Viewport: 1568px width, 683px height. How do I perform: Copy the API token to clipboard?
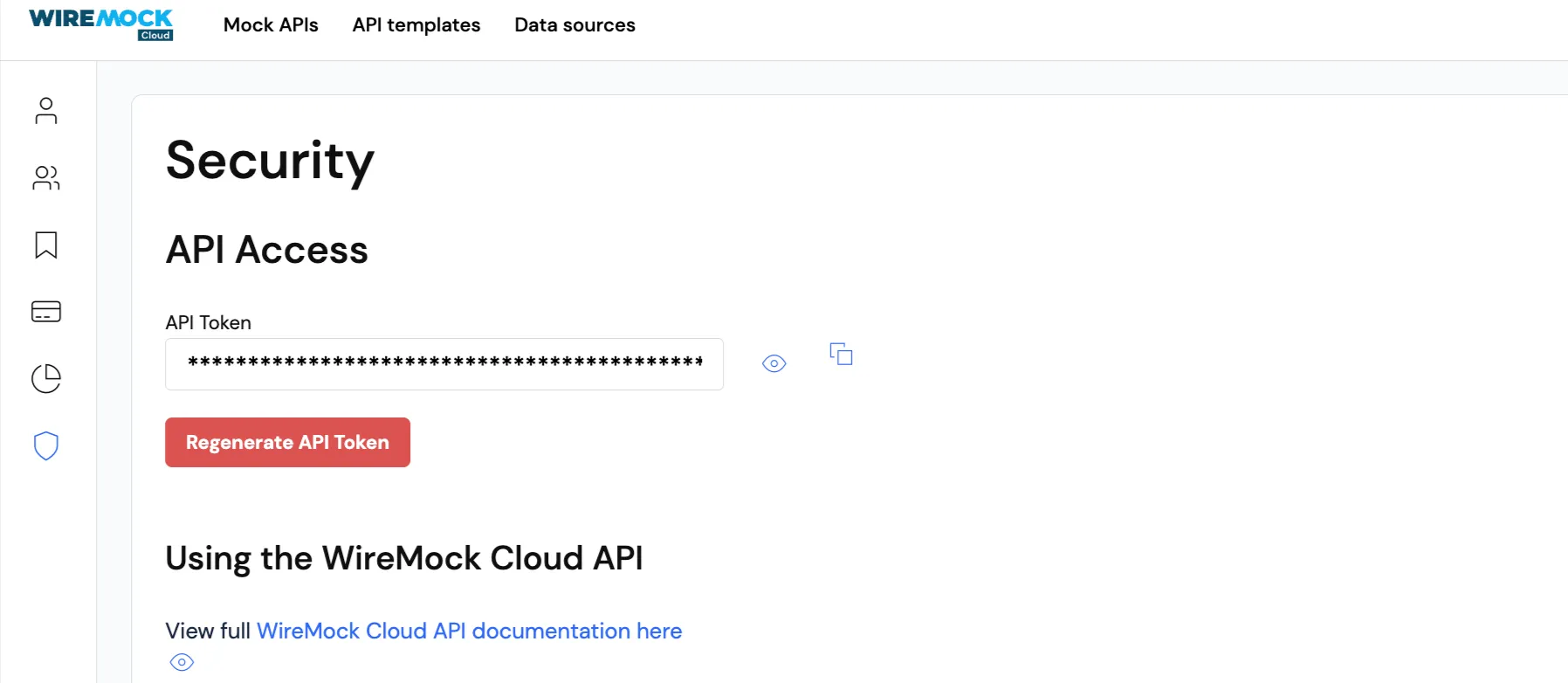(841, 354)
